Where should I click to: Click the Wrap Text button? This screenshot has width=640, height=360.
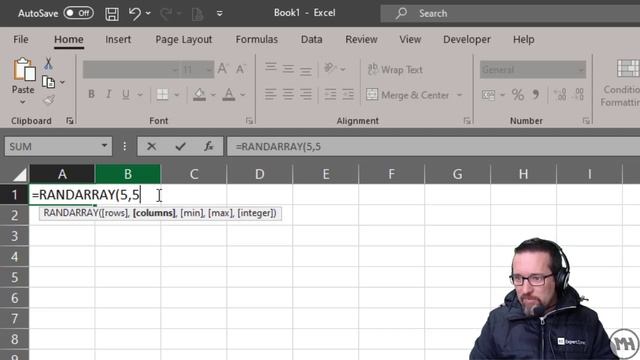click(395, 70)
